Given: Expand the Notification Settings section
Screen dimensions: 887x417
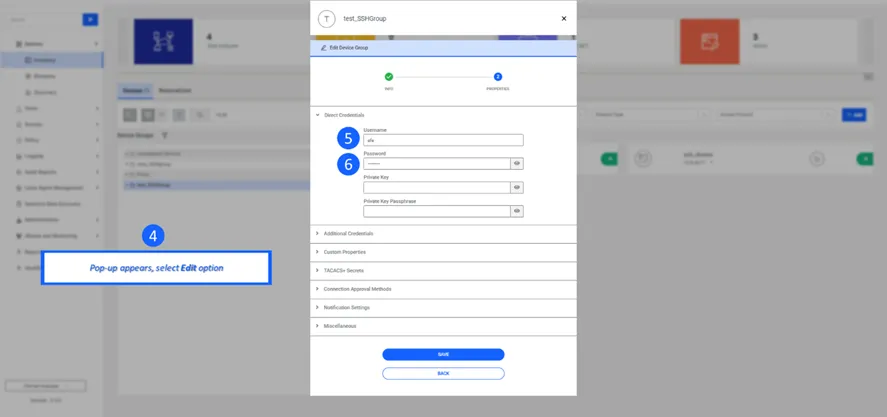Looking at the screenshot, I should 443,308.
